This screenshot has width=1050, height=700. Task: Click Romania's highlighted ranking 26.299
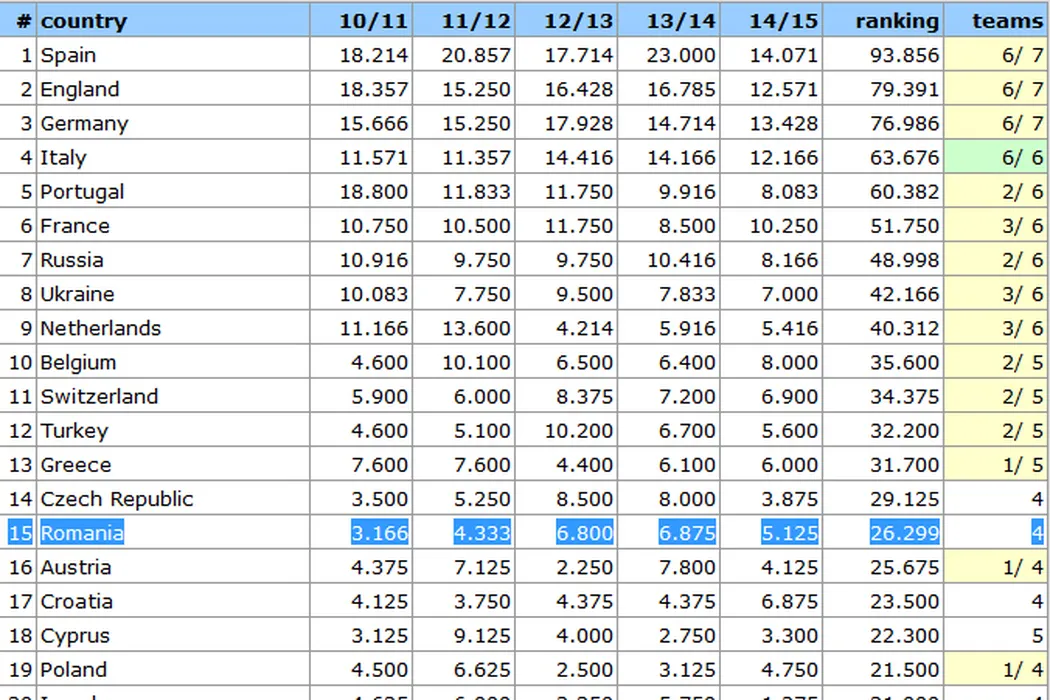coord(904,533)
